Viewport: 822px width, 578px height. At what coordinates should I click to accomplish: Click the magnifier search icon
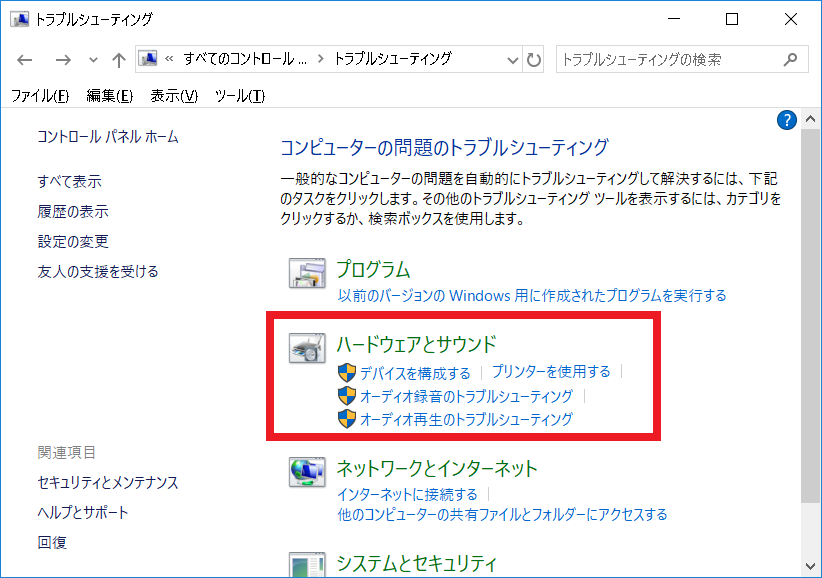click(790, 60)
